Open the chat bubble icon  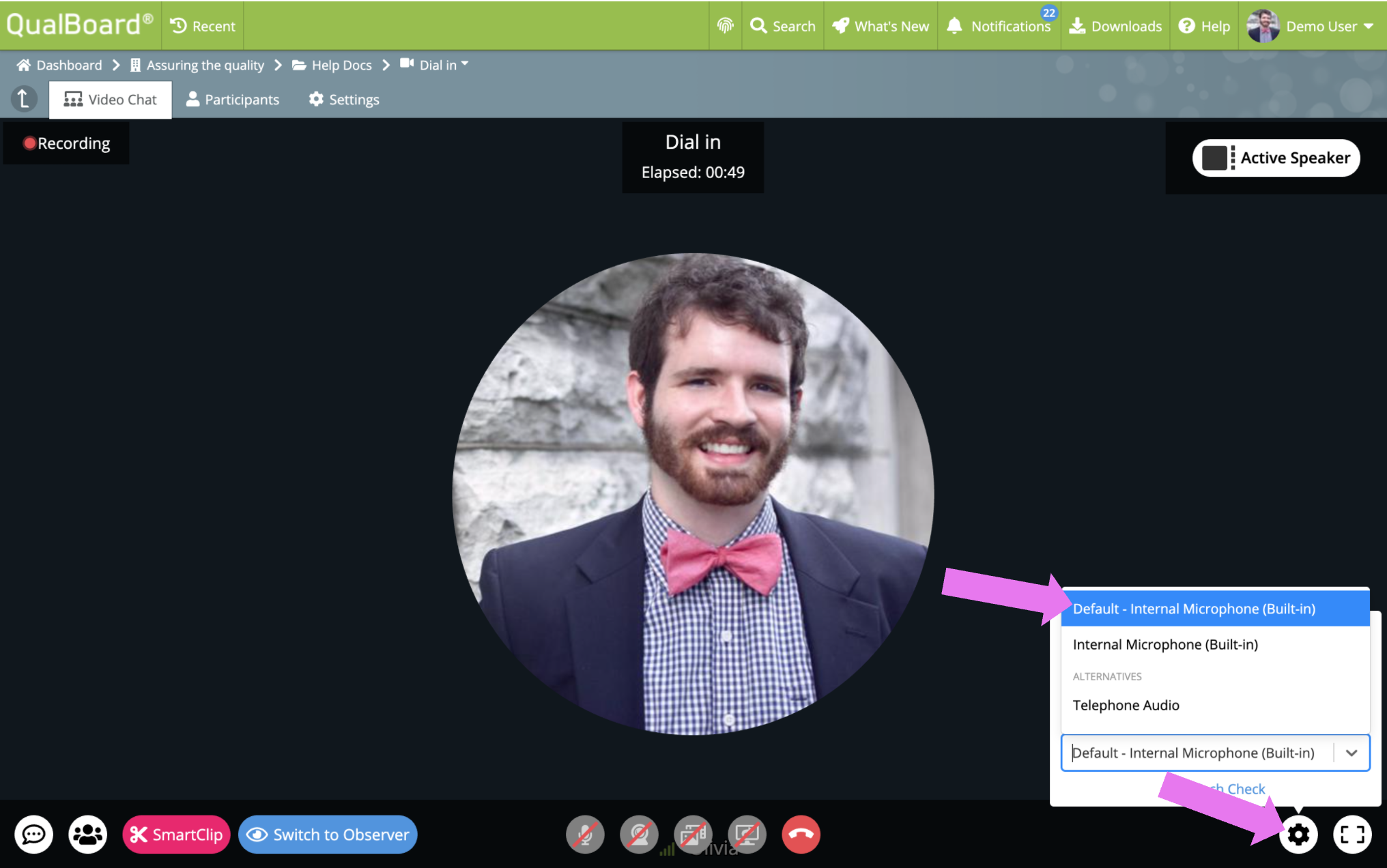pyautogui.click(x=33, y=834)
